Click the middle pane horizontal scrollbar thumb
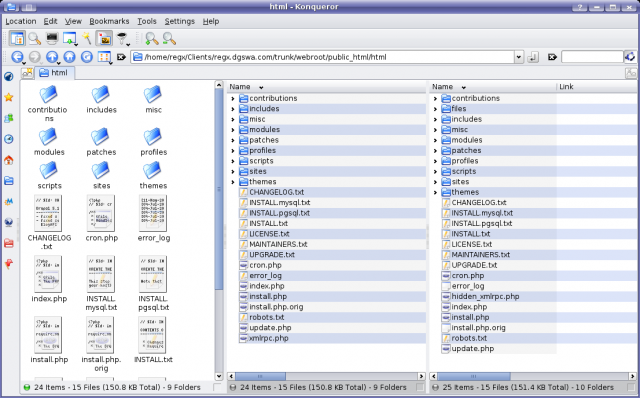Screen dimensions: 640x398 (260, 376)
